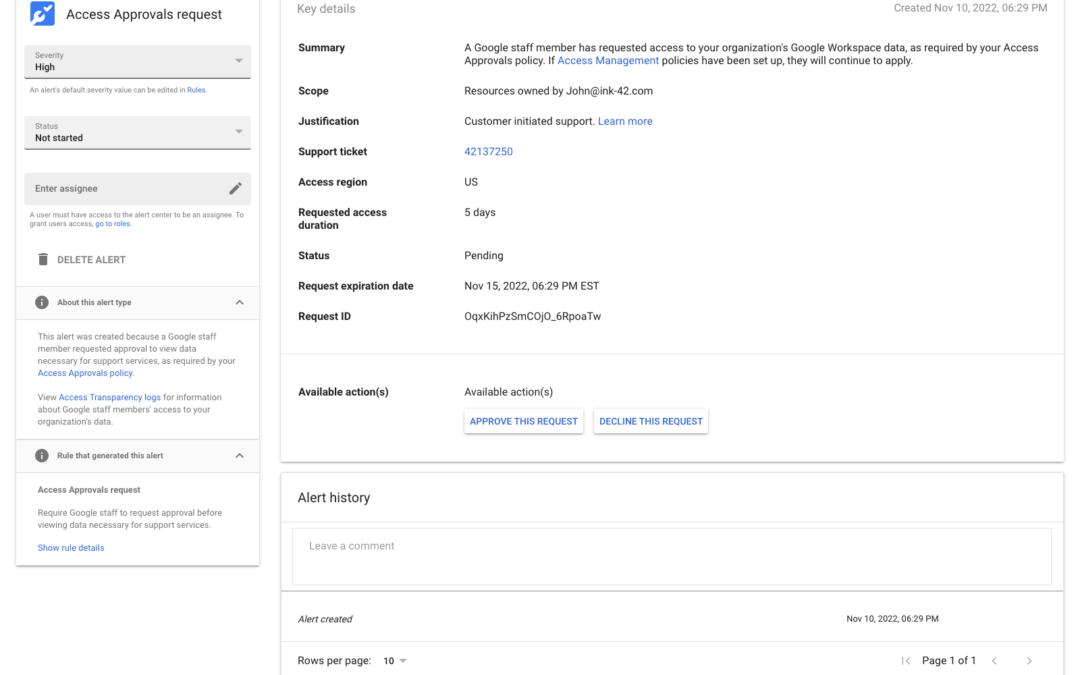Click the Alert created history row
Viewport: 1080px width, 675px height.
[x=672, y=619]
